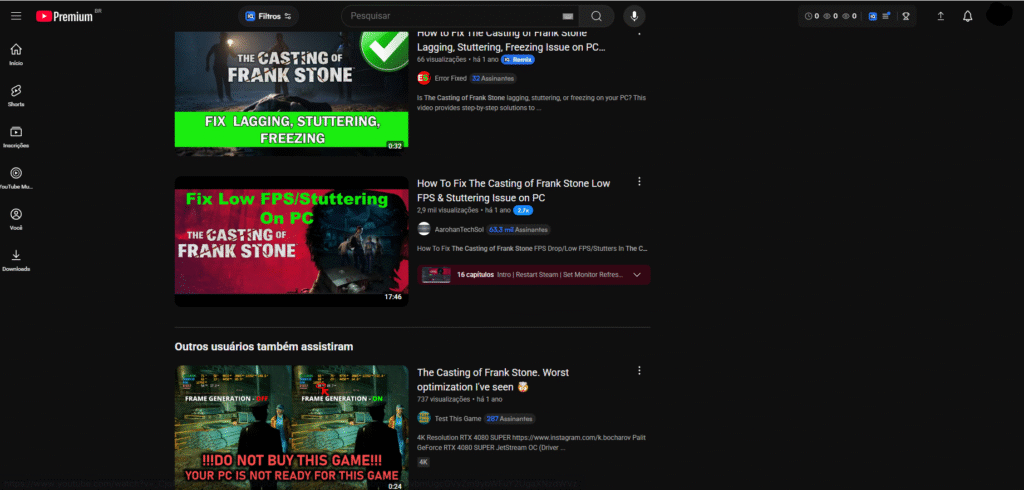Open options menu for Worst optimization video
1024x490 pixels.
639,370
